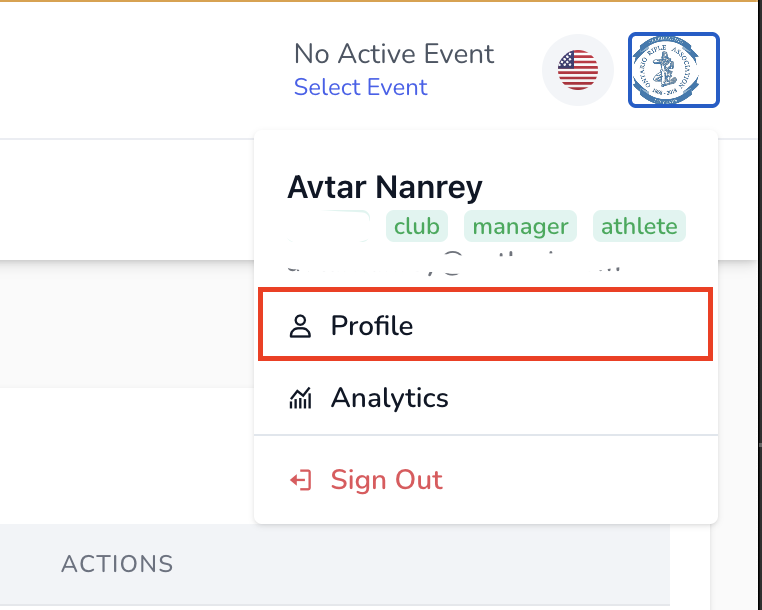Click the ACTIONS column header
The image size is (762, 610).
117,564
